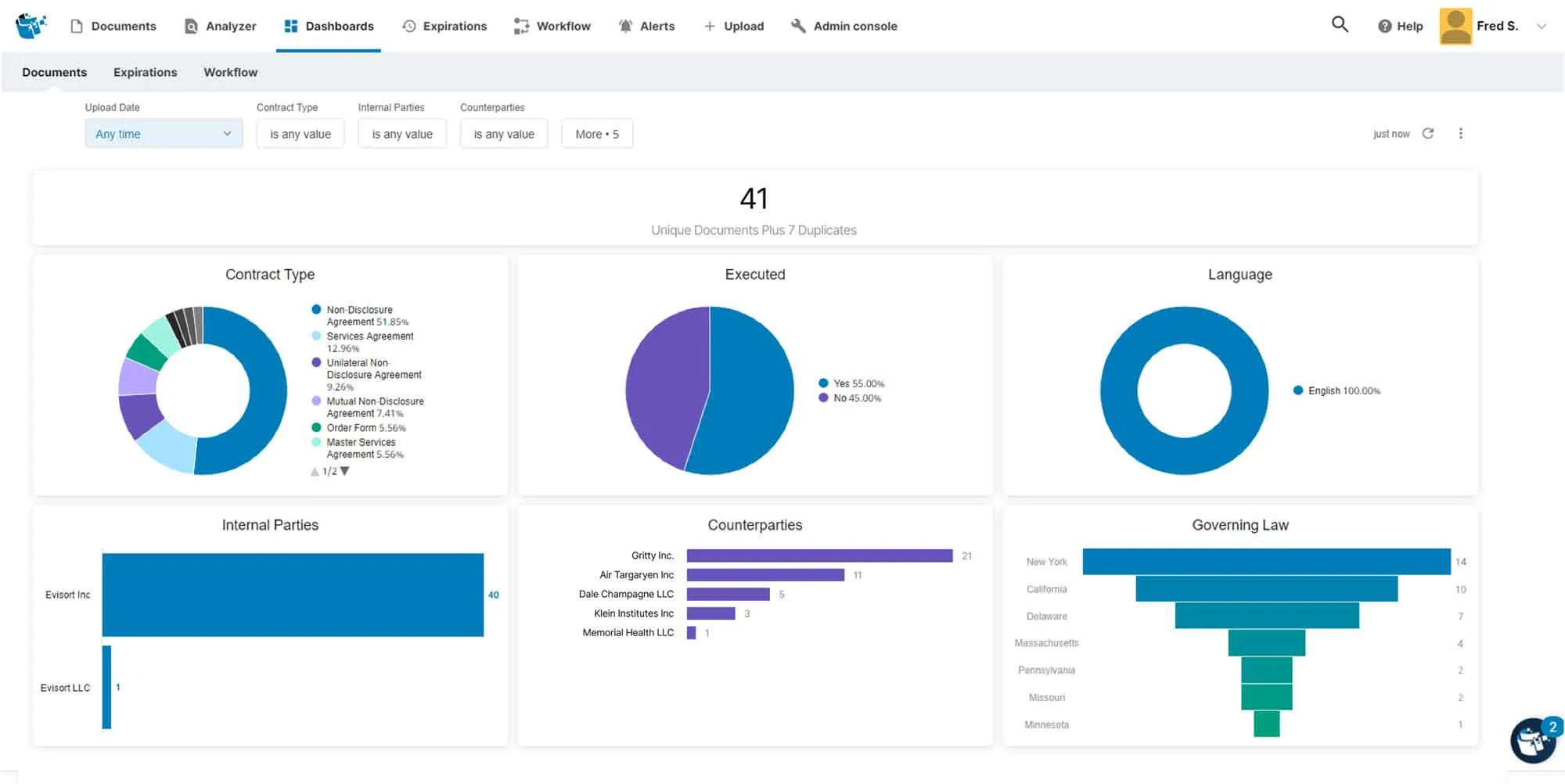Open the Counterparties 'is any value' filter
The image size is (1565, 784).
[x=503, y=133]
